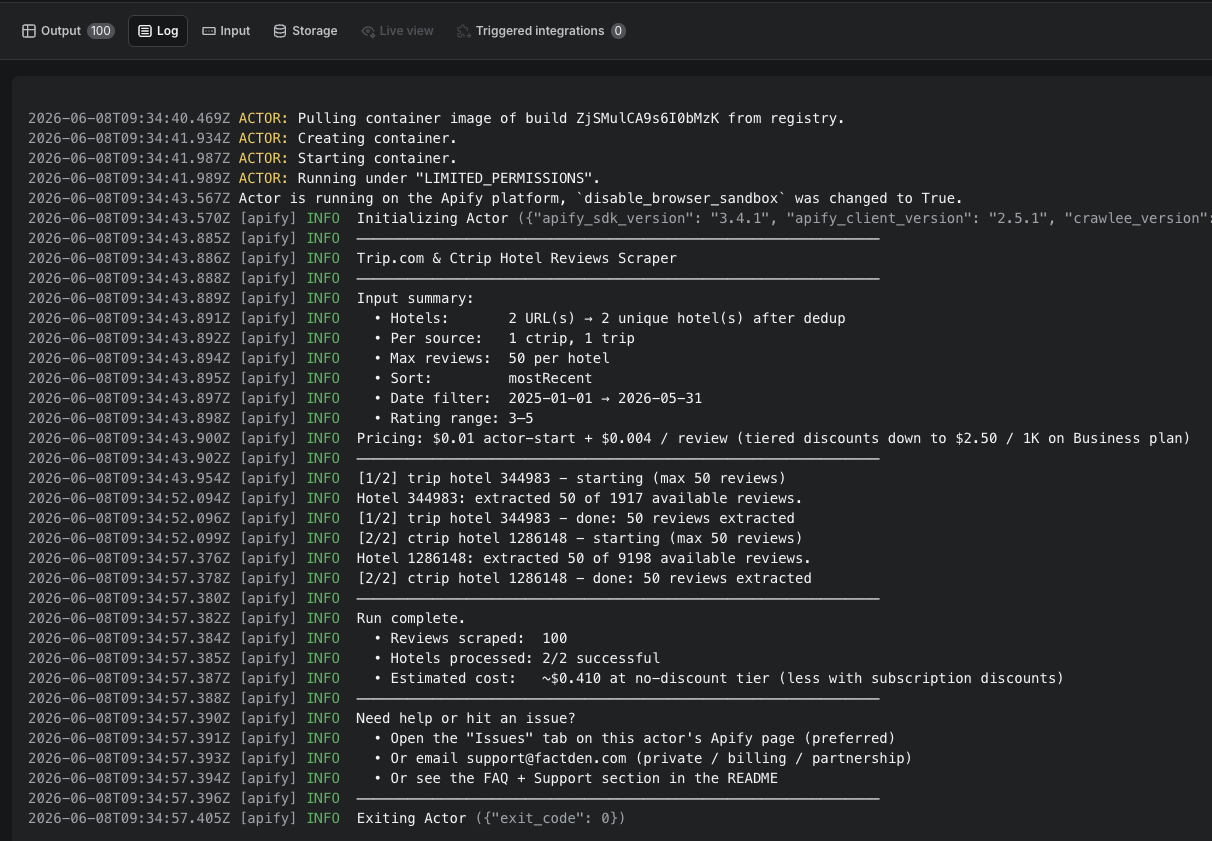Click the 'Date filter' log line
Image resolution: width=1212 pixels, height=841 pixels.
point(365,398)
